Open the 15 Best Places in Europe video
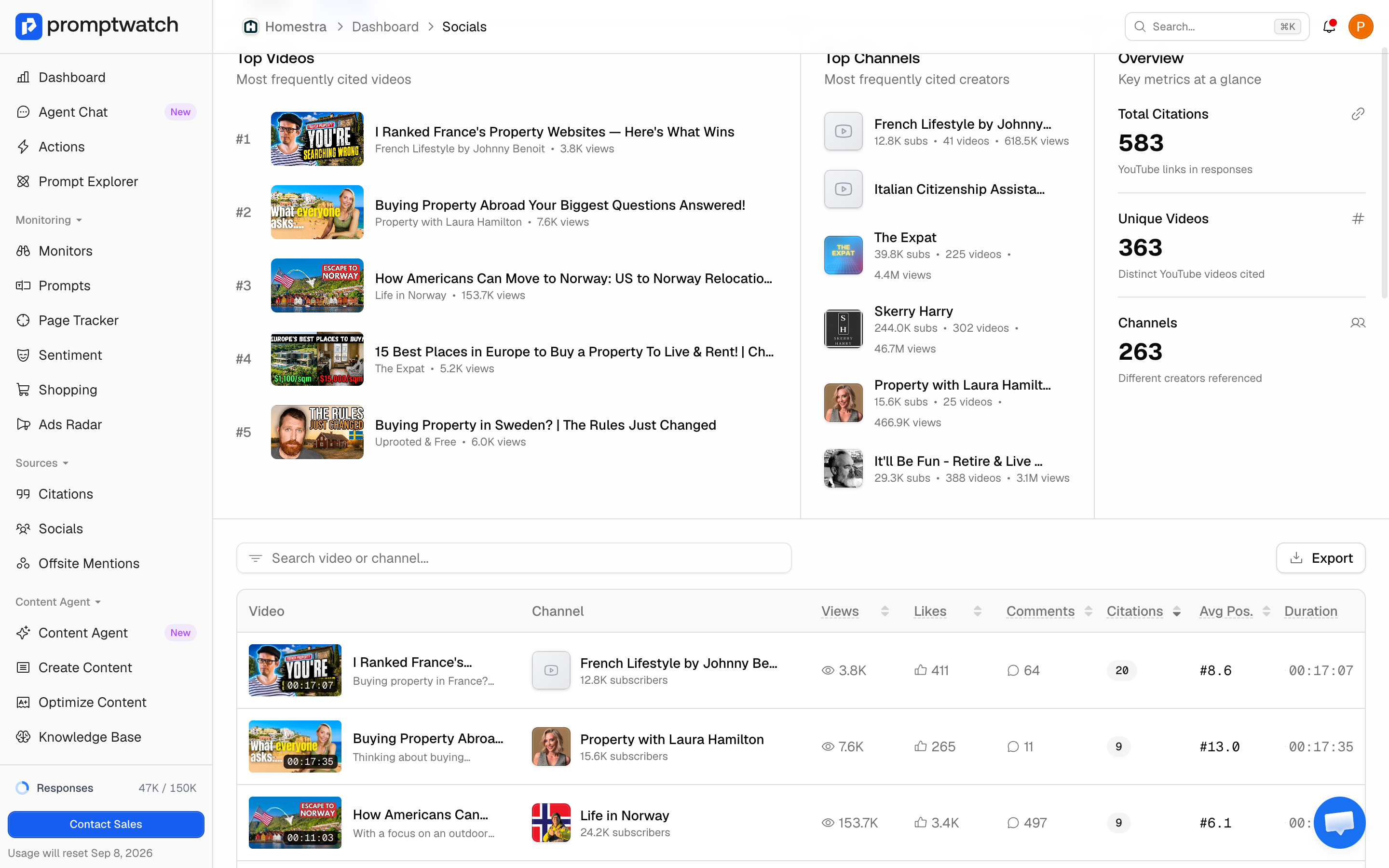The image size is (1389, 868). click(574, 352)
